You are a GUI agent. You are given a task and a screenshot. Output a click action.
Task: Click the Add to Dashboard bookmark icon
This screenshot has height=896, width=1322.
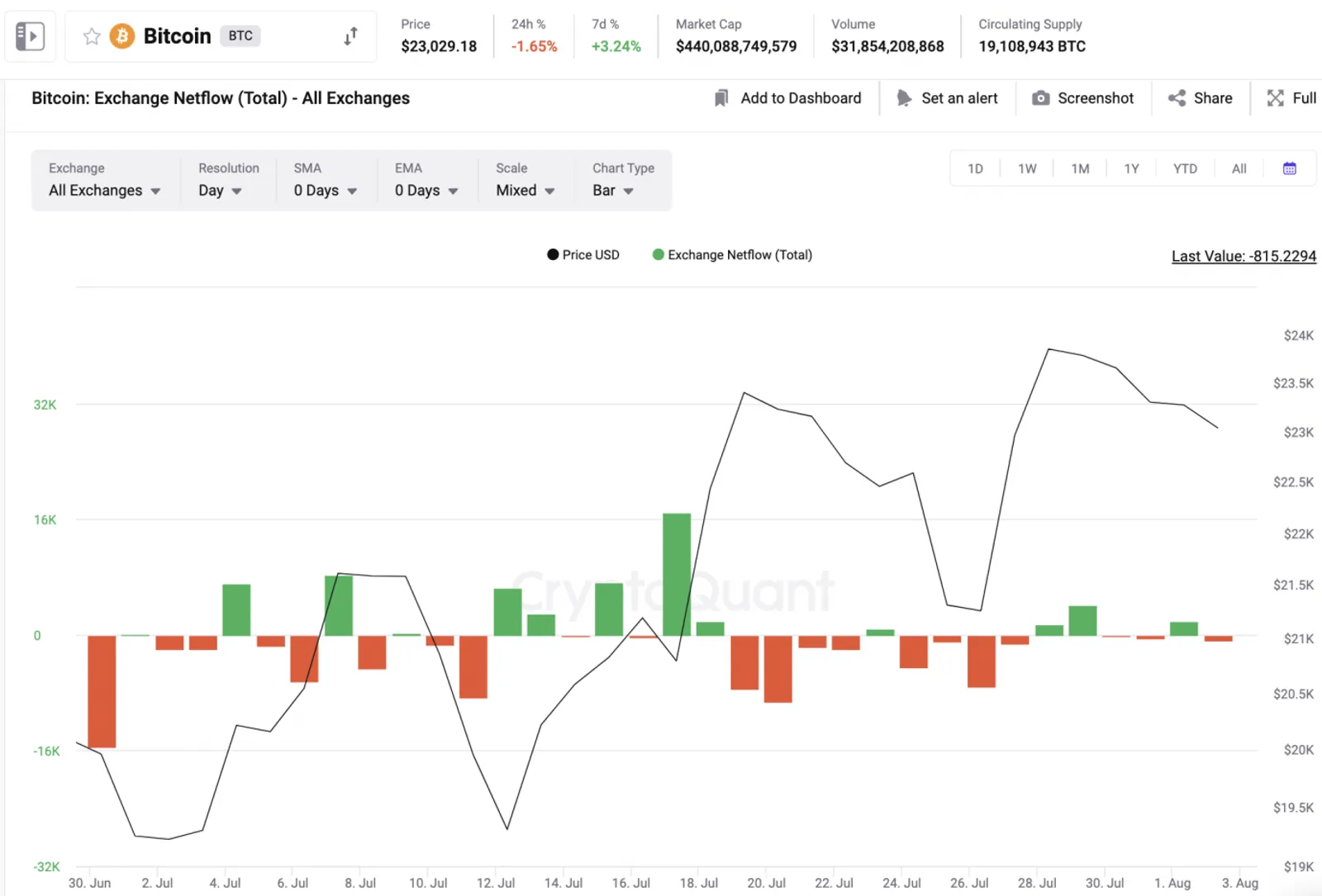coord(721,98)
